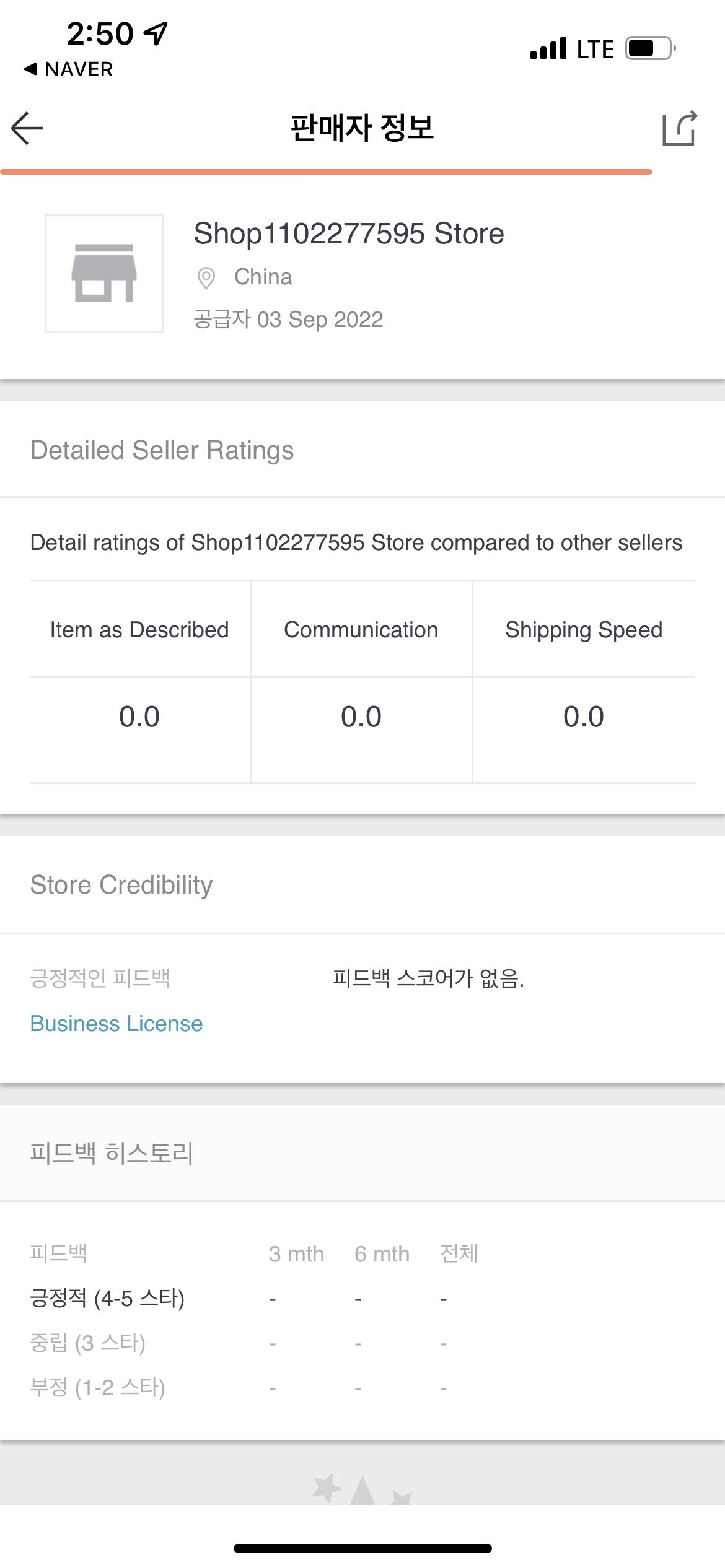Image resolution: width=725 pixels, height=1568 pixels.
Task: Tap the battery status icon
Action: 650,48
